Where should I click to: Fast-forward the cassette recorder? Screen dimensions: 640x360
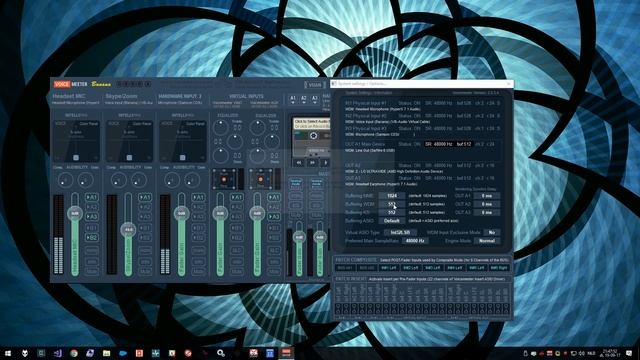point(312,162)
